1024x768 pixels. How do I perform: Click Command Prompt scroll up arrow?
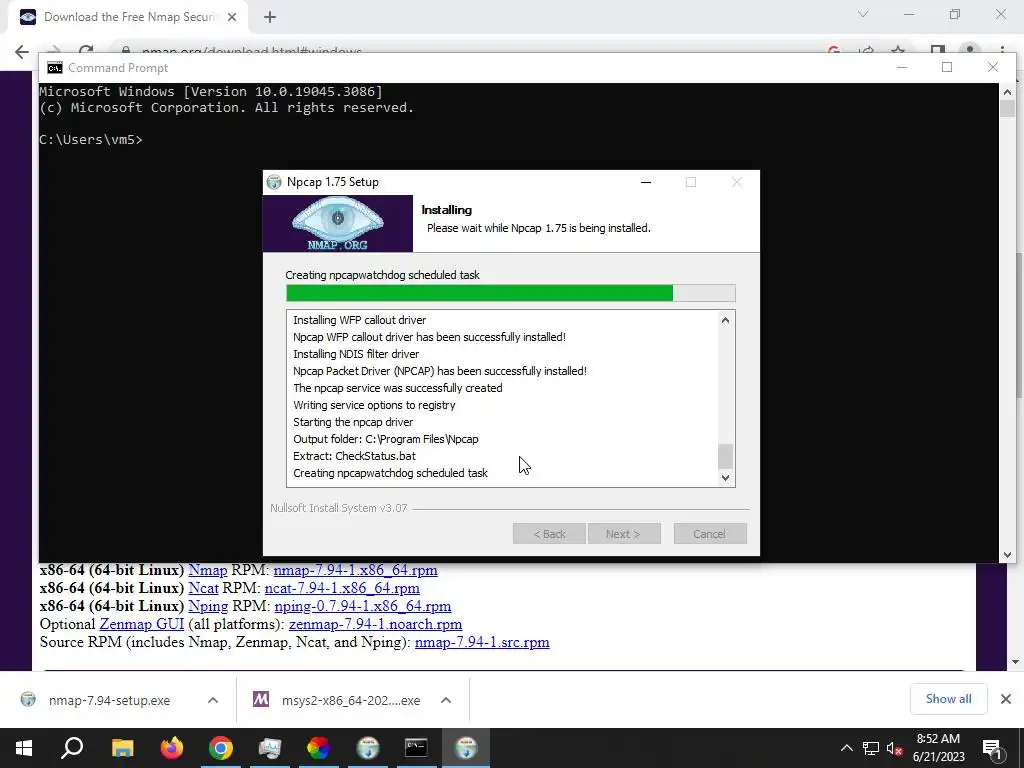pos(1007,92)
